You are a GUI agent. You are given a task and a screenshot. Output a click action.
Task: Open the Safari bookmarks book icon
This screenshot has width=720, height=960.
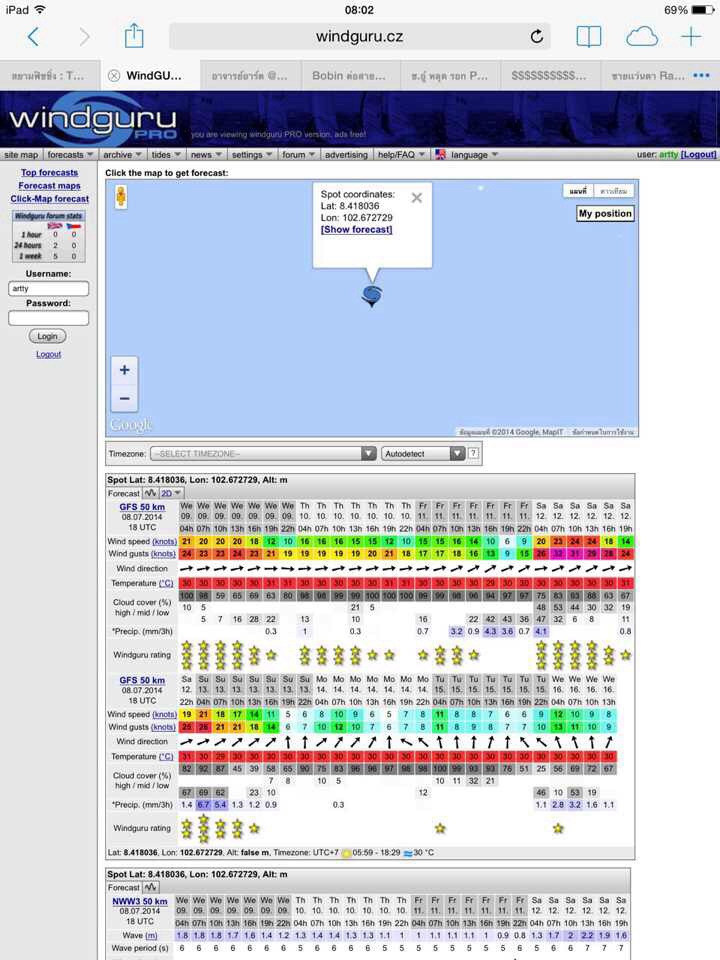tap(588, 37)
